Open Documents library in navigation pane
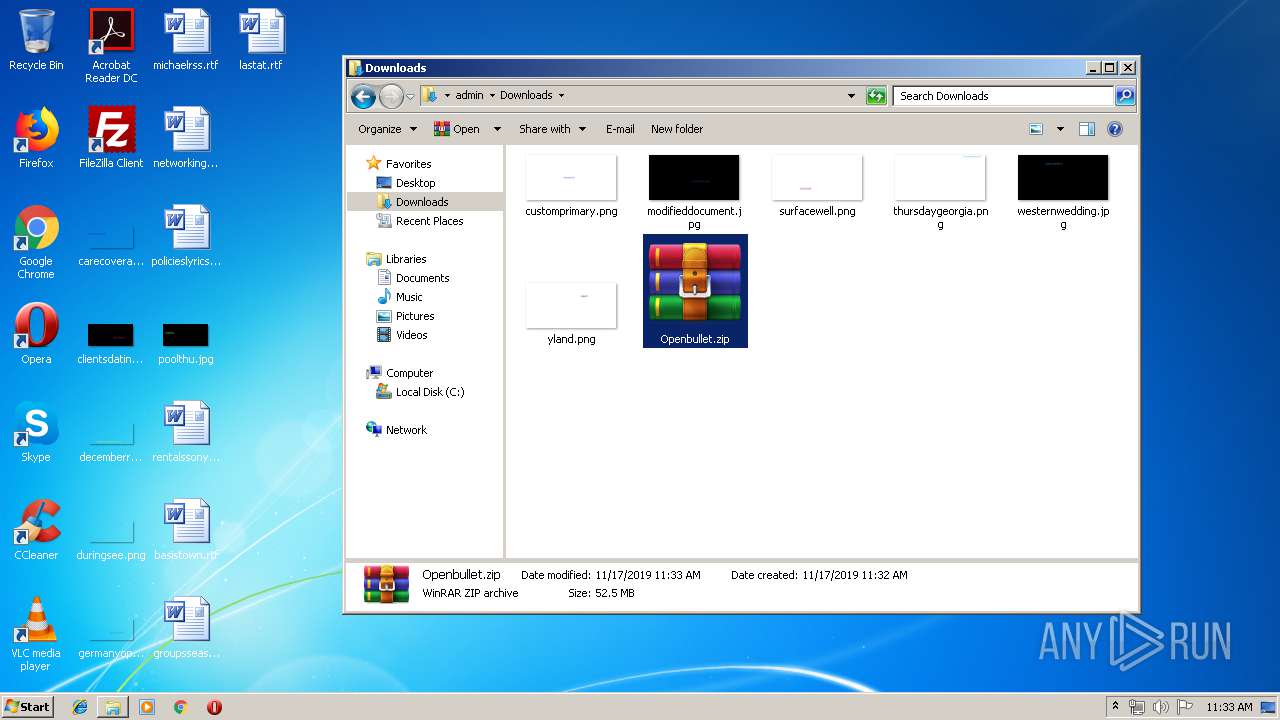1280x720 pixels. coord(413,278)
